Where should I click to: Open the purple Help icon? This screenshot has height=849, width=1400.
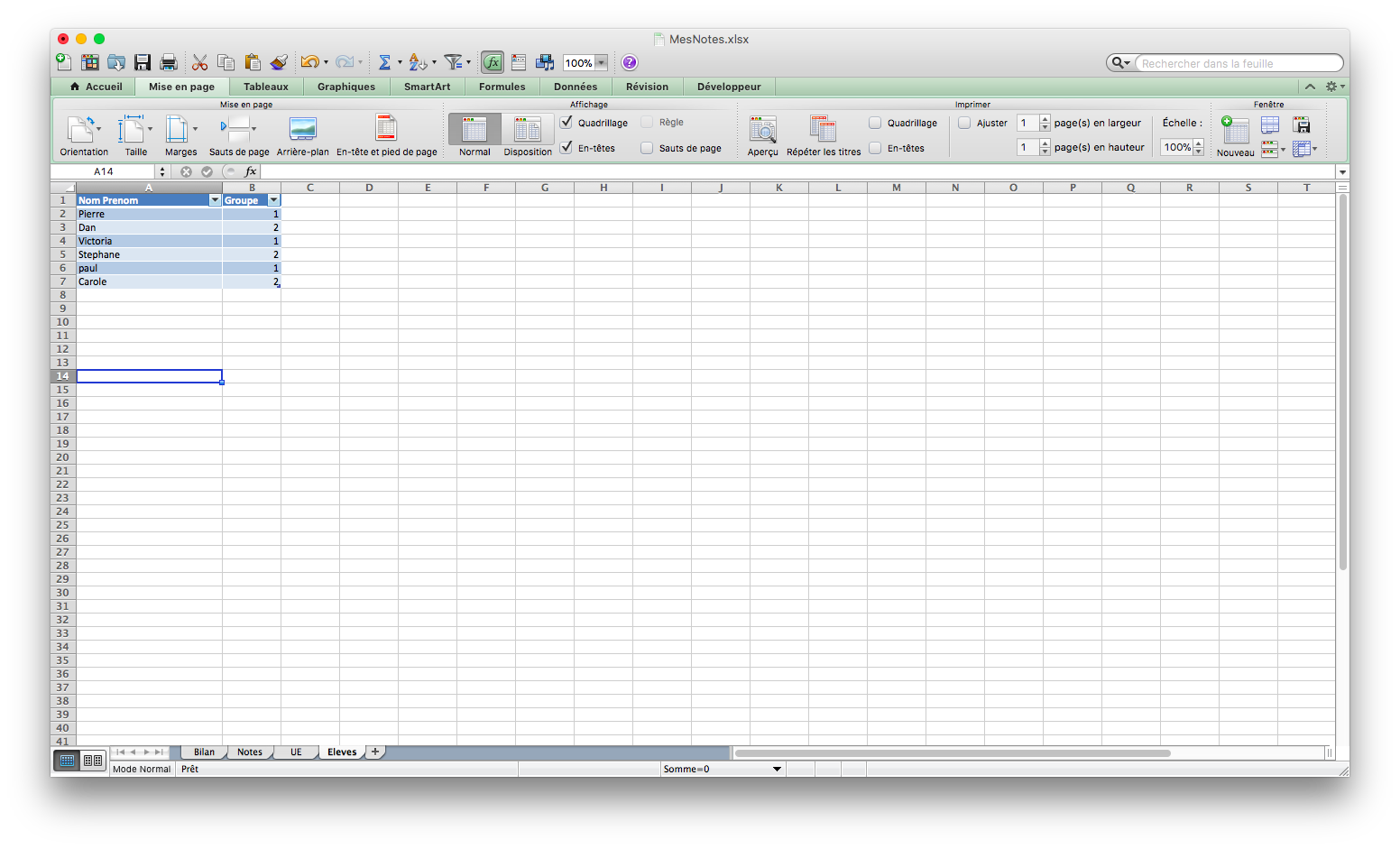(x=630, y=62)
